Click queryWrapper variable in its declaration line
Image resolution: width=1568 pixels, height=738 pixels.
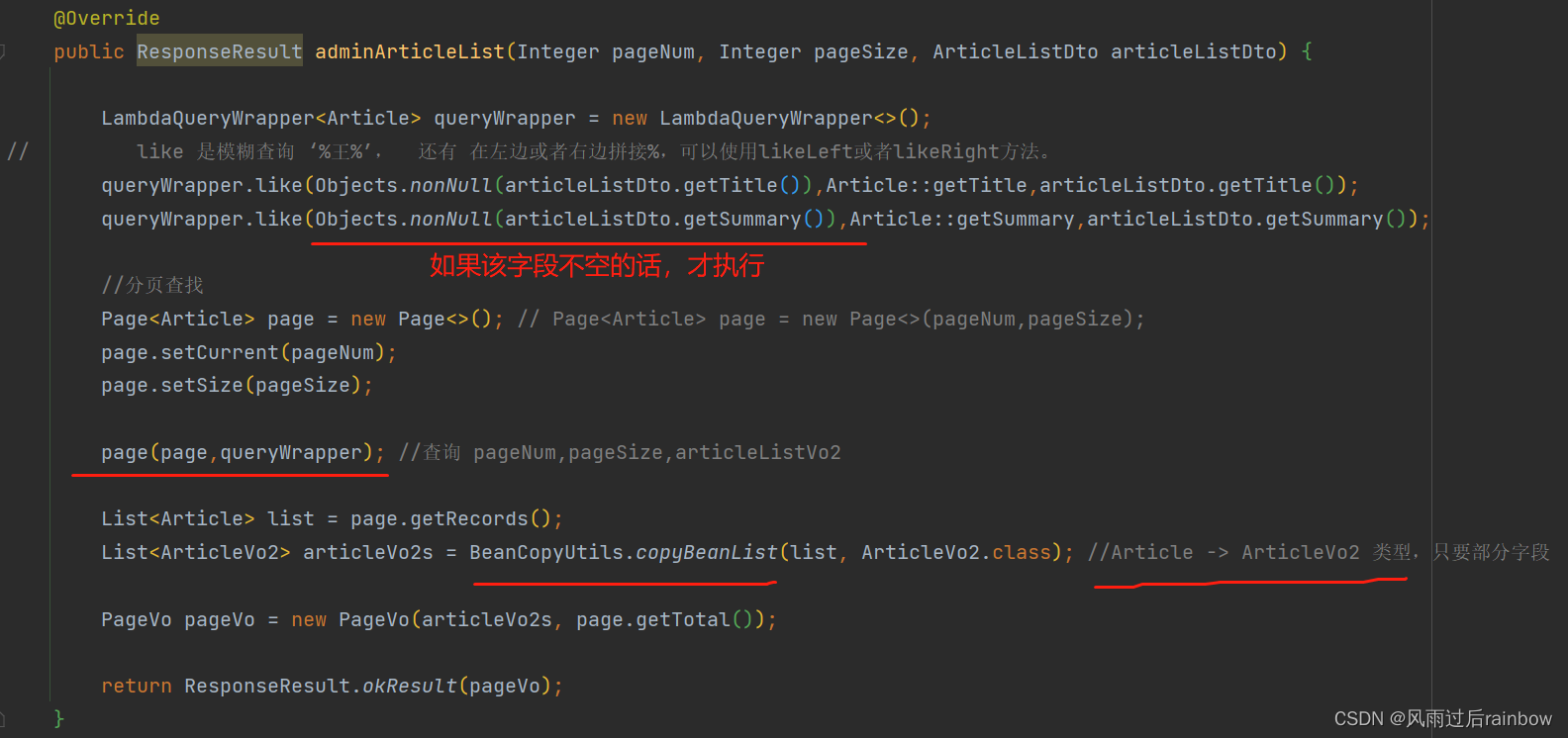coord(504,118)
